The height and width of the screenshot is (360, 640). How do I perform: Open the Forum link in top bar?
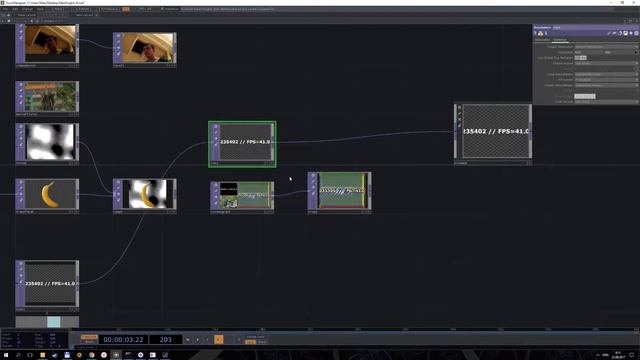[x=83, y=9]
